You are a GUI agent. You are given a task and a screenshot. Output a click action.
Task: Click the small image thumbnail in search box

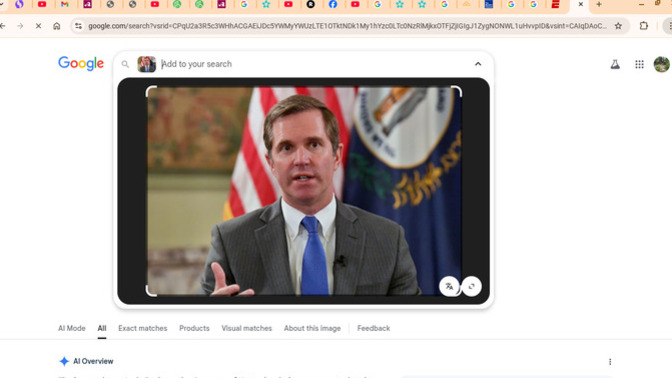tap(146, 64)
